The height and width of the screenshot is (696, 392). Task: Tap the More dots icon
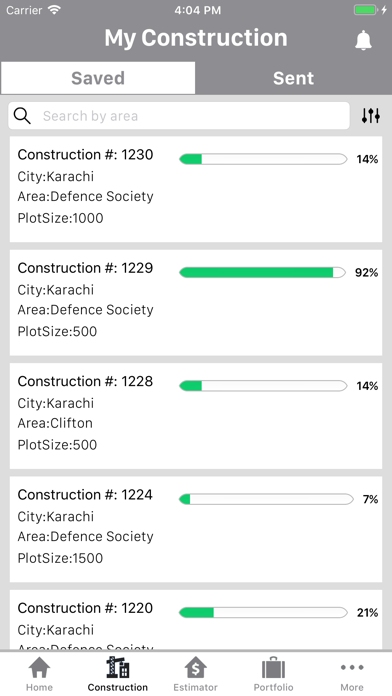352,667
